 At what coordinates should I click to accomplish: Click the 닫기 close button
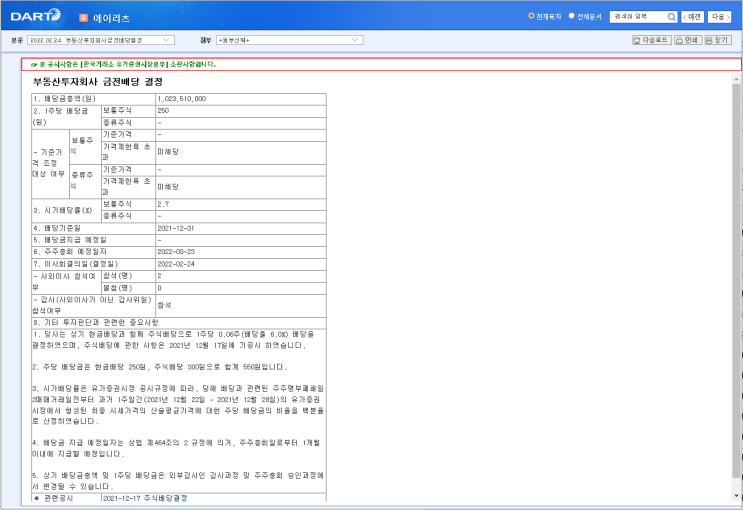pos(718,40)
